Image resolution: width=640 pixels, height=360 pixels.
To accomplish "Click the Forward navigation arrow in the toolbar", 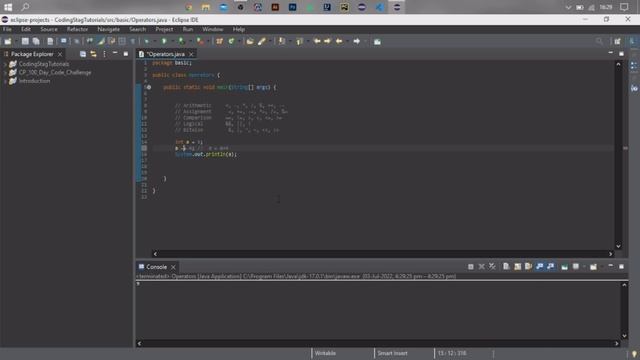I will pos(357,41).
